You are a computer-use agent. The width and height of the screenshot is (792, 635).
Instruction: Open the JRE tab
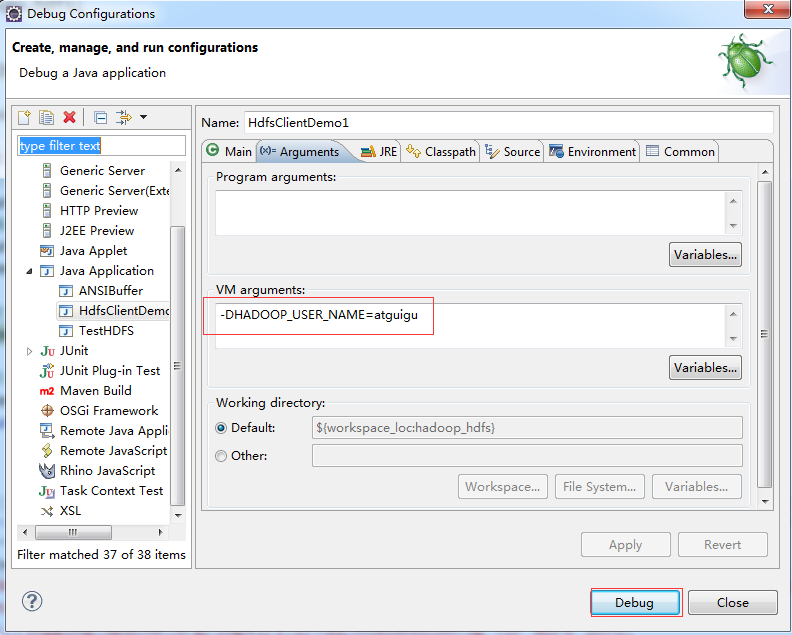click(x=379, y=152)
